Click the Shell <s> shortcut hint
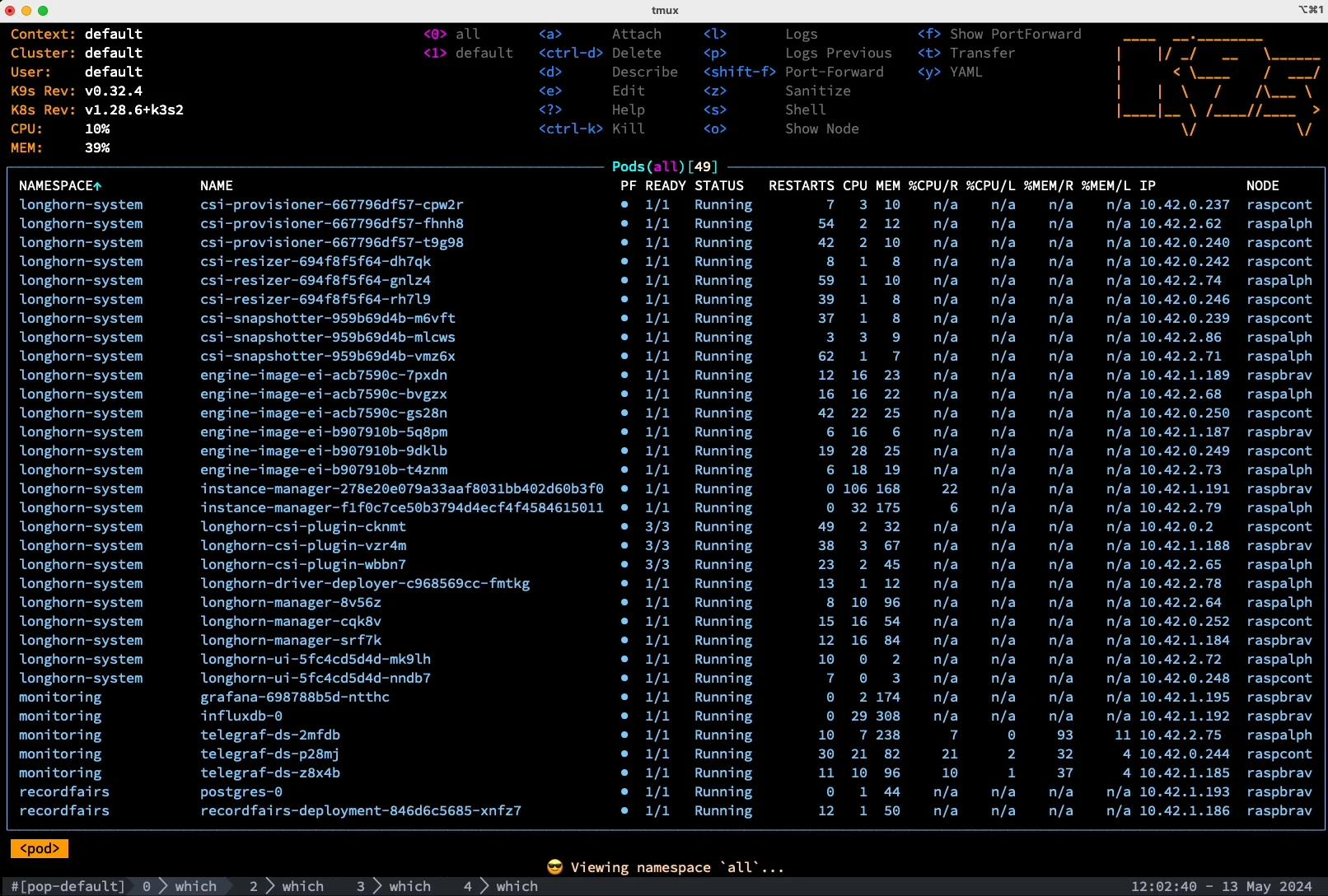This screenshot has height=896, width=1328. (765, 110)
